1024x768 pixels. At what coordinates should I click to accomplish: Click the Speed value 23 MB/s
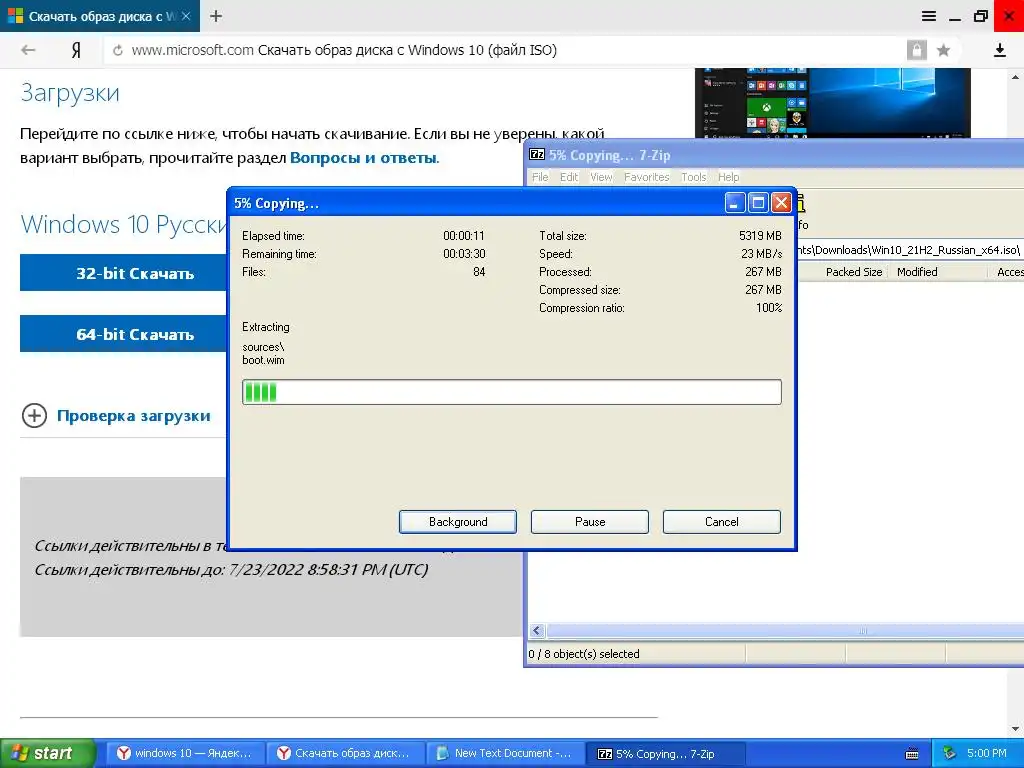761,254
